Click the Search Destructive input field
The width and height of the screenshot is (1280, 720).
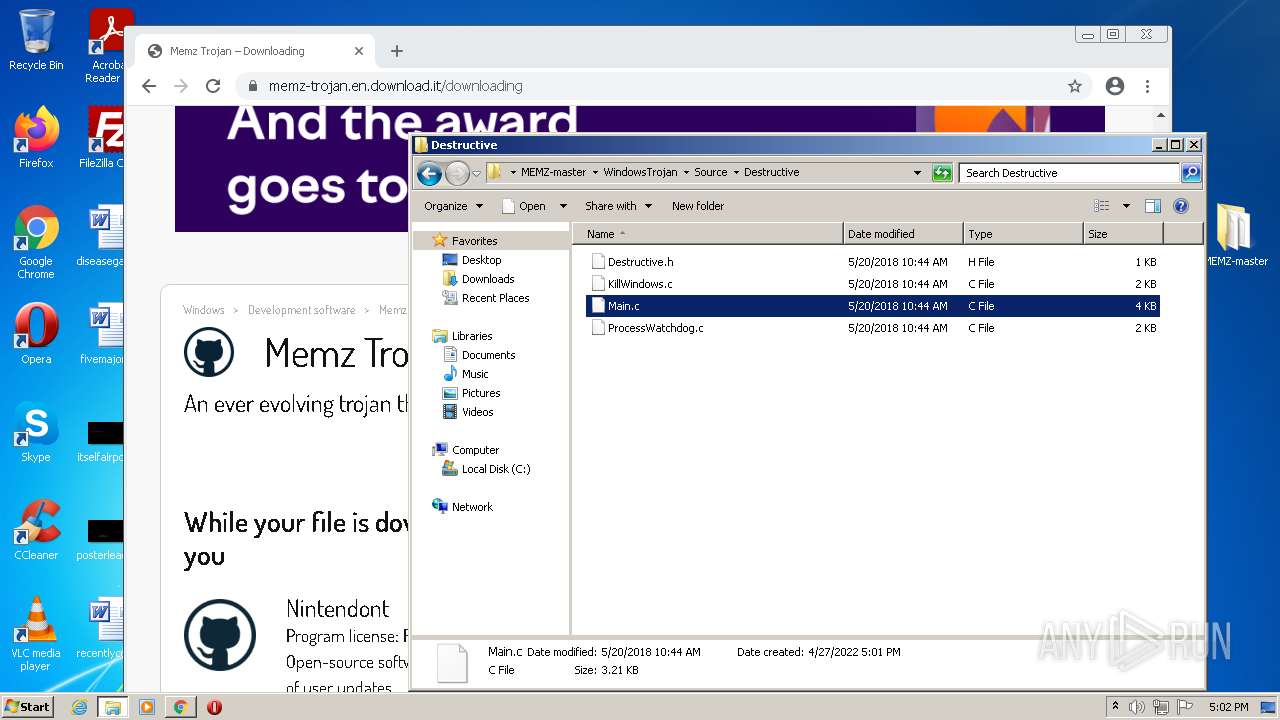(x=1069, y=173)
